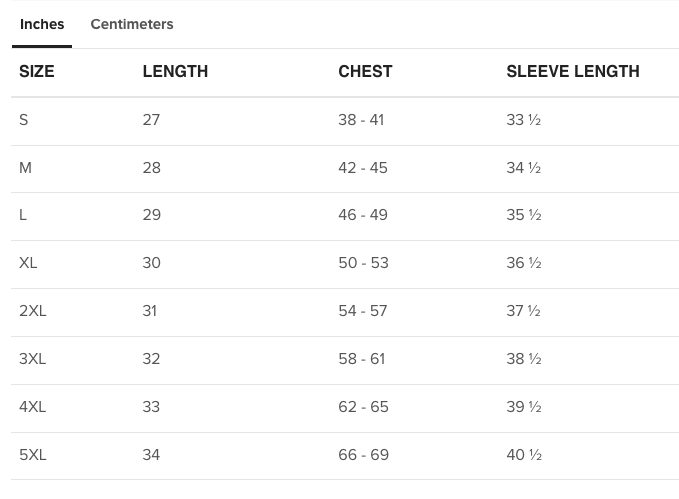The width and height of the screenshot is (679, 499).
Task: Click the 66 - 69 chest measurement
Action: (x=364, y=455)
